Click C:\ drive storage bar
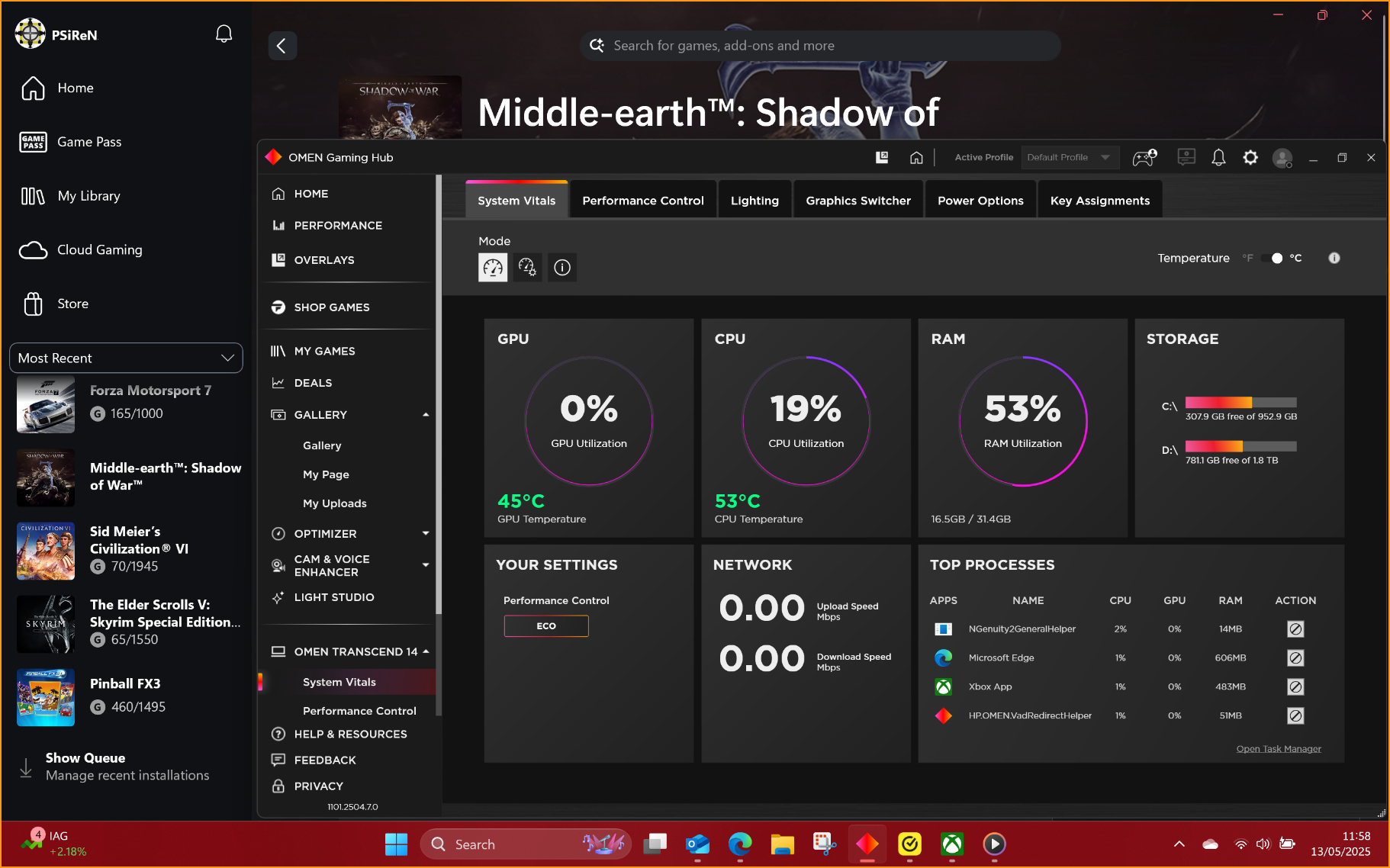This screenshot has width=1390, height=868. 1240,403
